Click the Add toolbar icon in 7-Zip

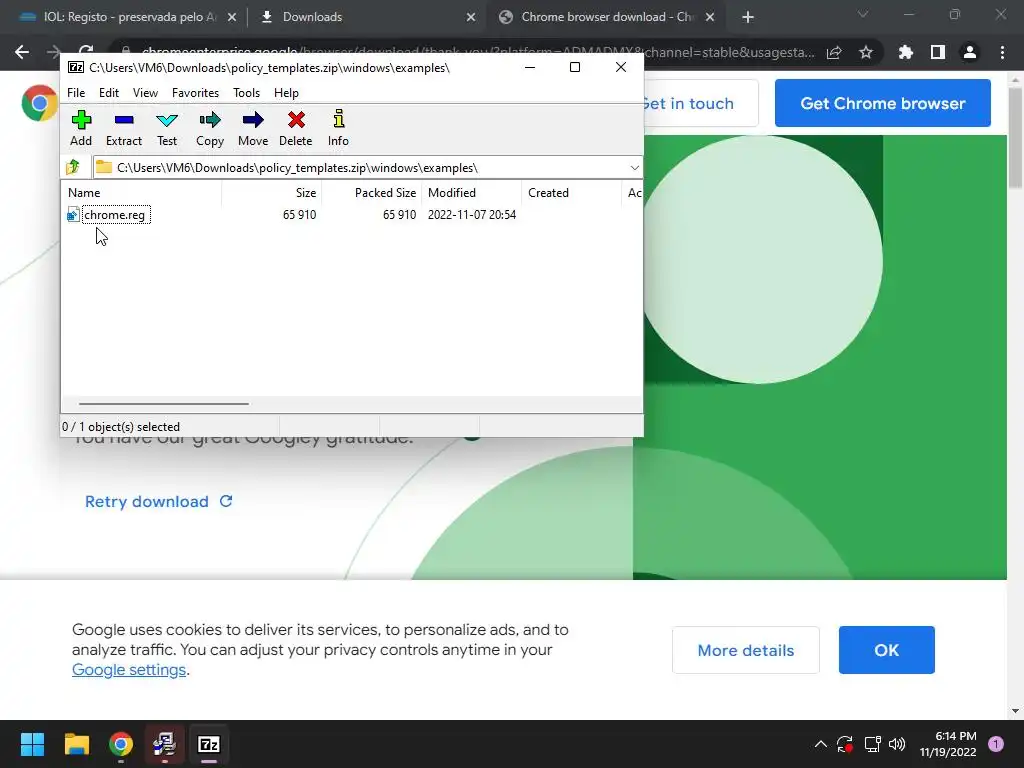pos(81,128)
